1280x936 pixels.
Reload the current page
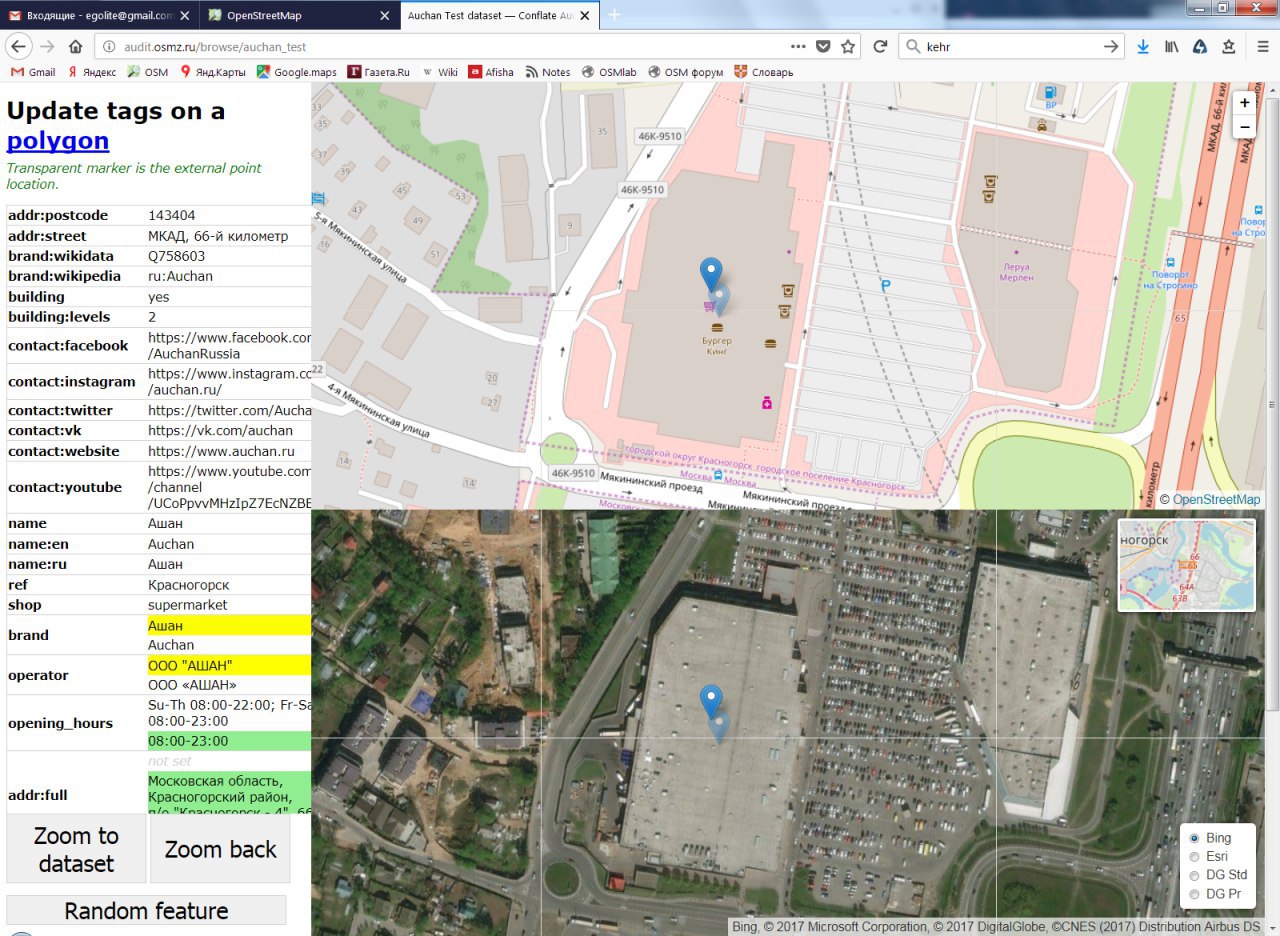[x=880, y=46]
